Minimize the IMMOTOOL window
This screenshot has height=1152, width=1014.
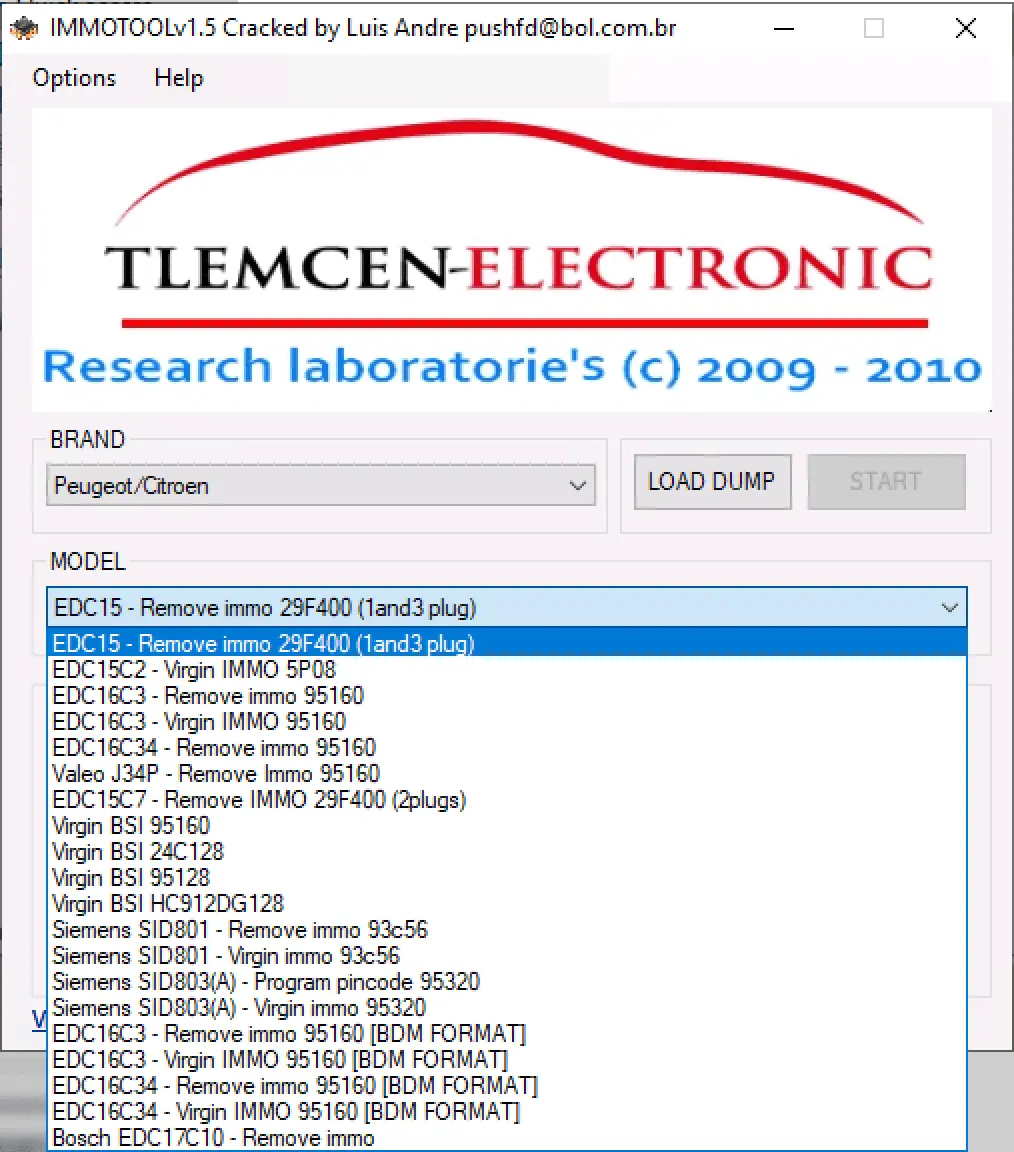click(784, 29)
